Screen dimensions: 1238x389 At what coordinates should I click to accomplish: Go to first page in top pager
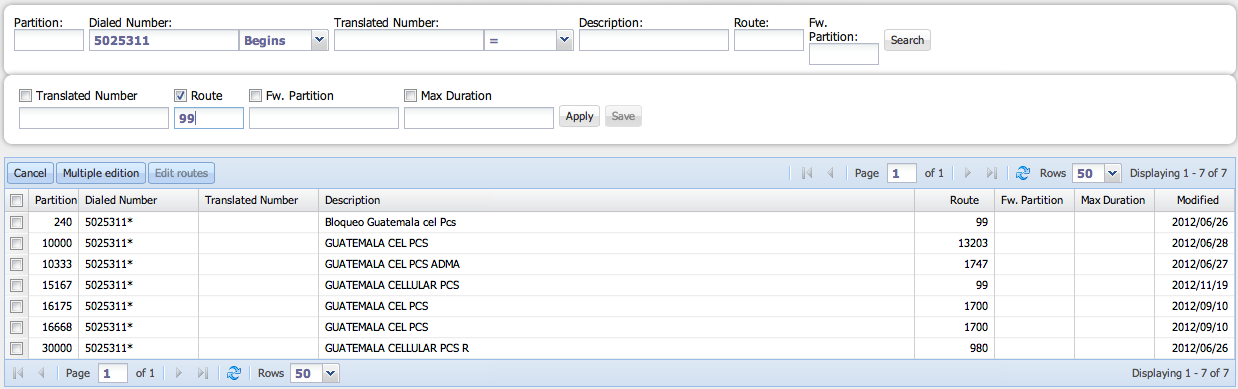point(807,173)
